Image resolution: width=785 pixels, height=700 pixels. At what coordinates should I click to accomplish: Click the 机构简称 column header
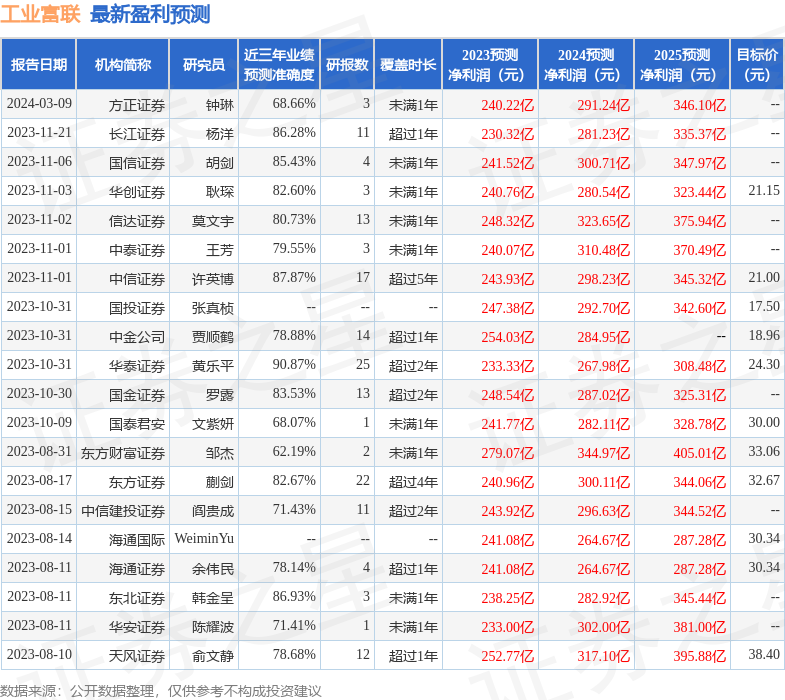coord(123,65)
